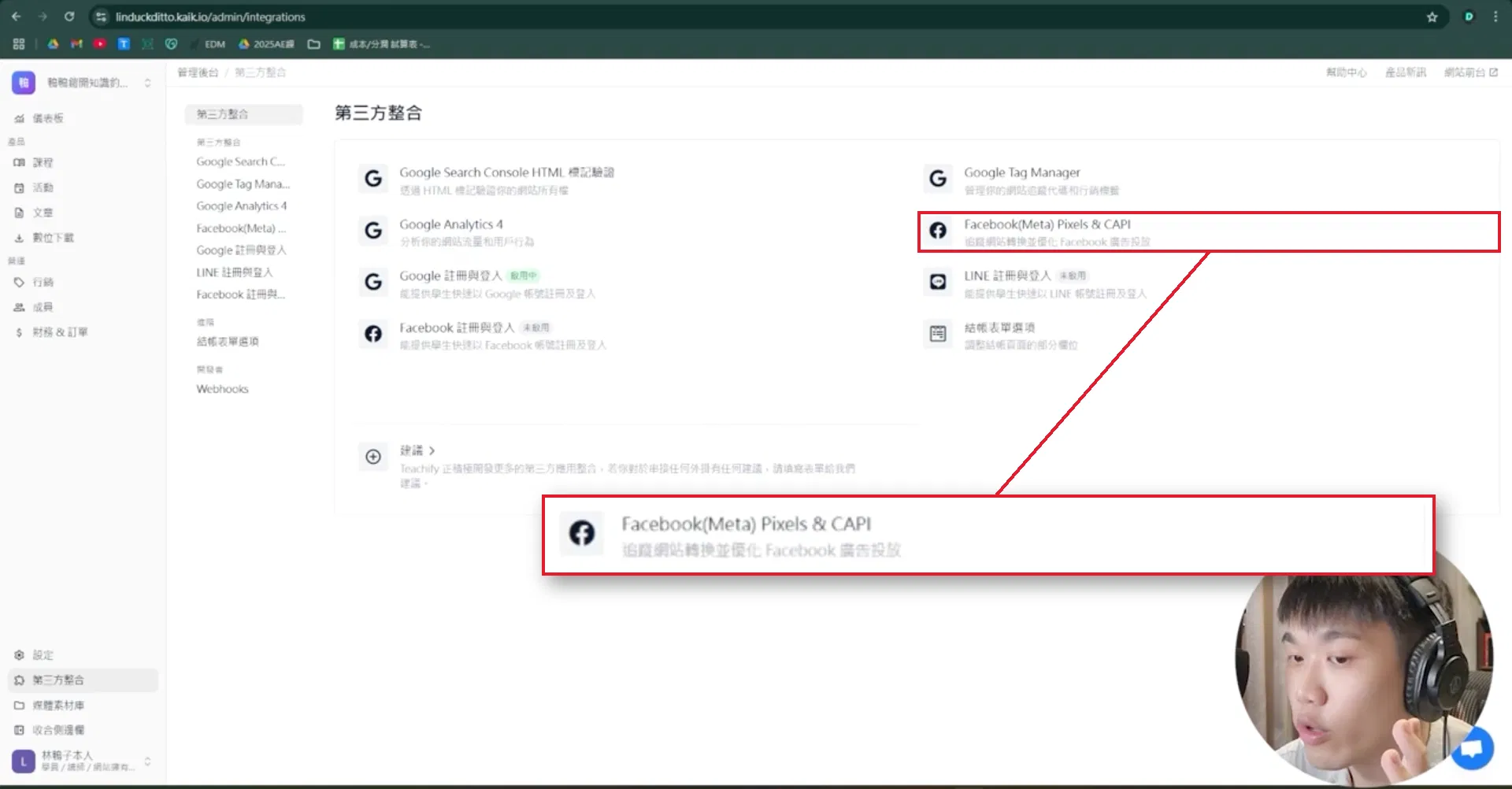Open 設定 via its gear icon

(x=19, y=655)
